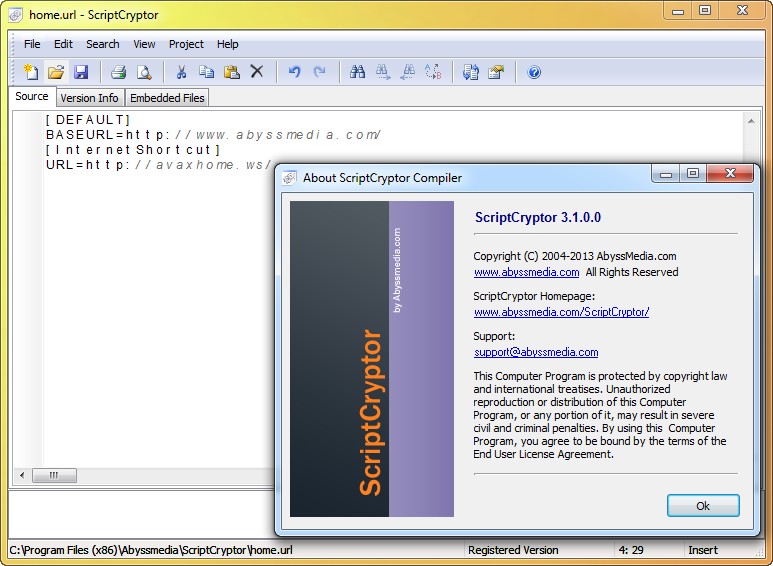Screen dimensions: 773x566
Task: Copy selection with the Copy icon
Action: coord(206,72)
